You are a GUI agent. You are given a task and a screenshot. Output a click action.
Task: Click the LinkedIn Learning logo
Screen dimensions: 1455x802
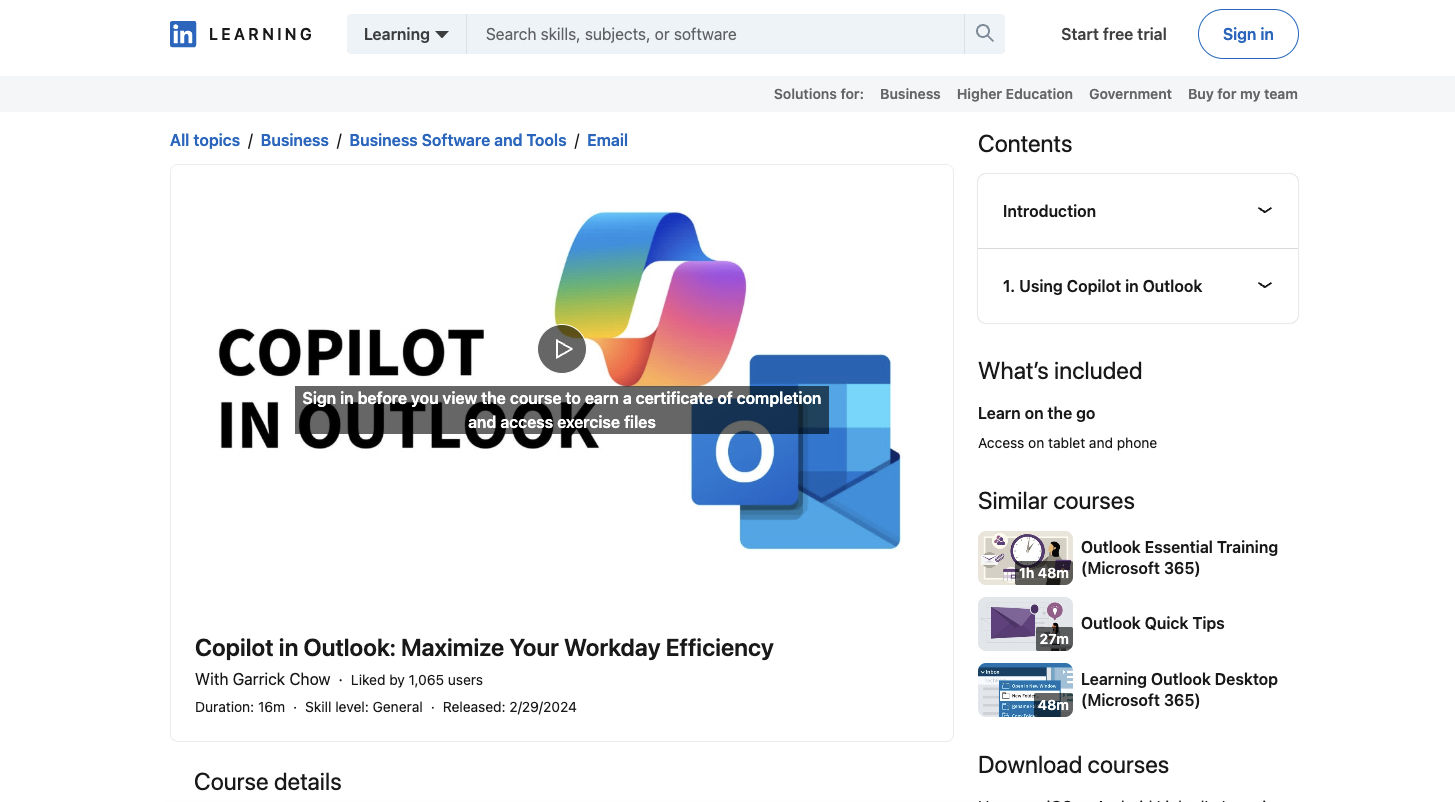(x=240, y=33)
